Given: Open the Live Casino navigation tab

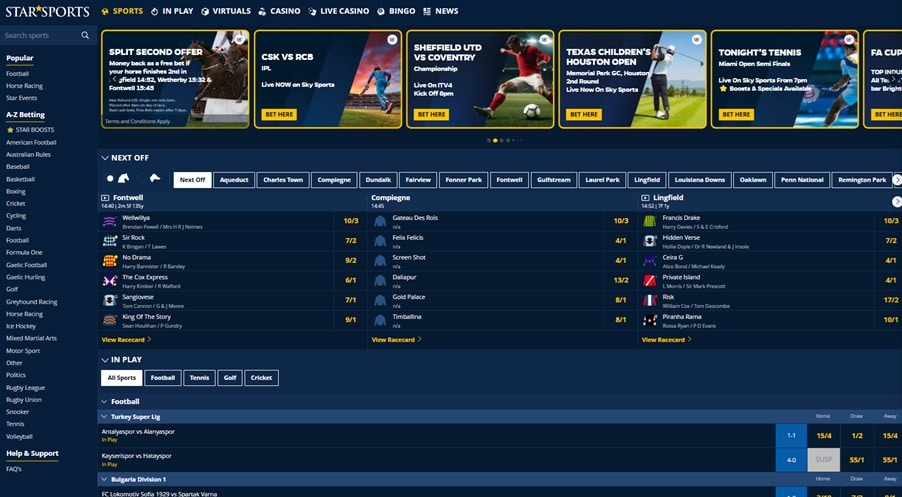Looking at the screenshot, I should click(x=338, y=11).
